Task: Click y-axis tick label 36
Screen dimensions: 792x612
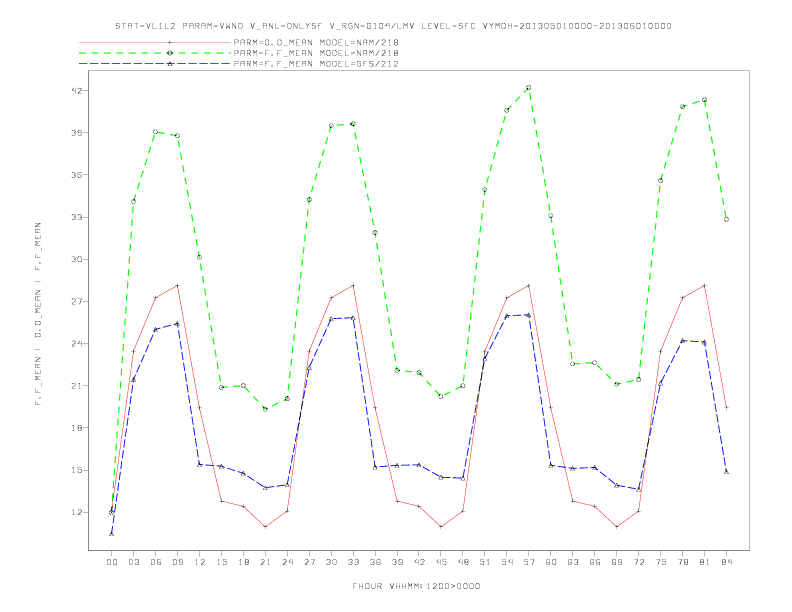Action: coord(77,175)
